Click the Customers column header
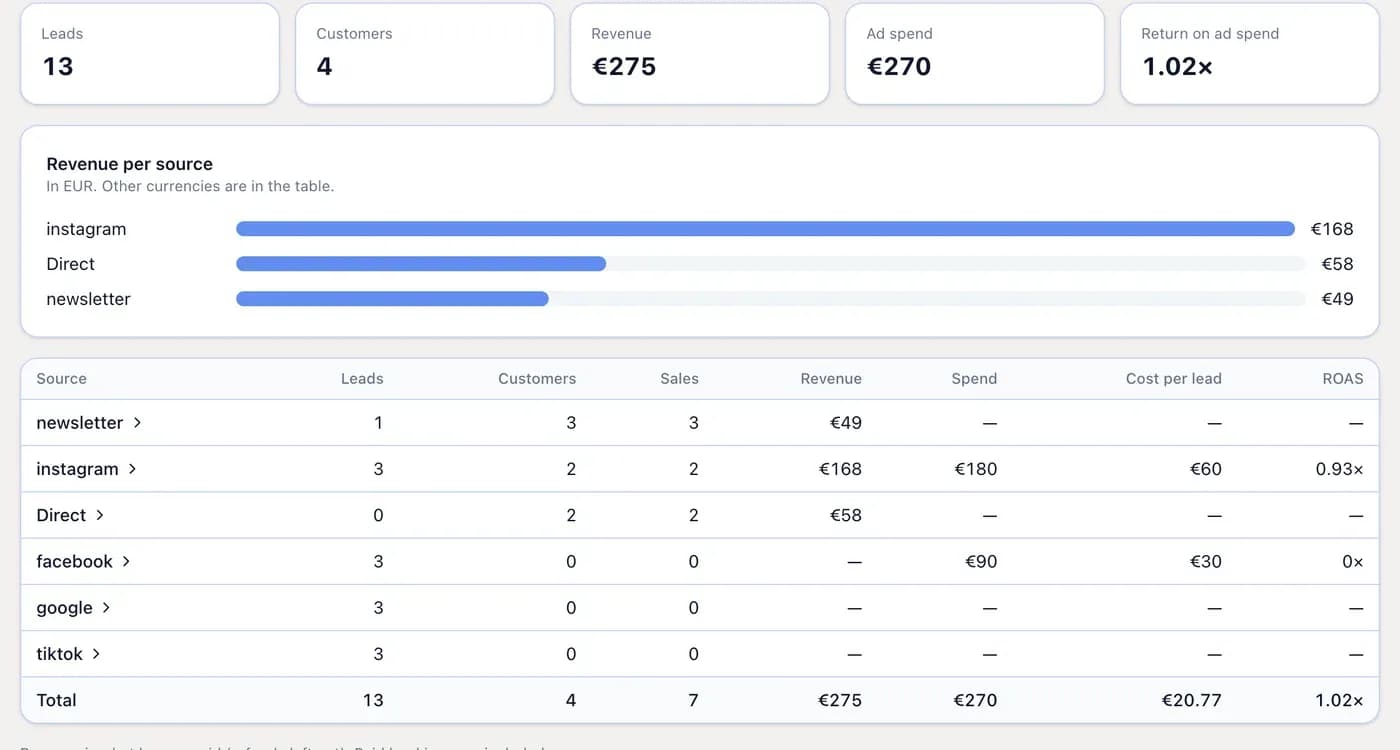 click(x=537, y=379)
